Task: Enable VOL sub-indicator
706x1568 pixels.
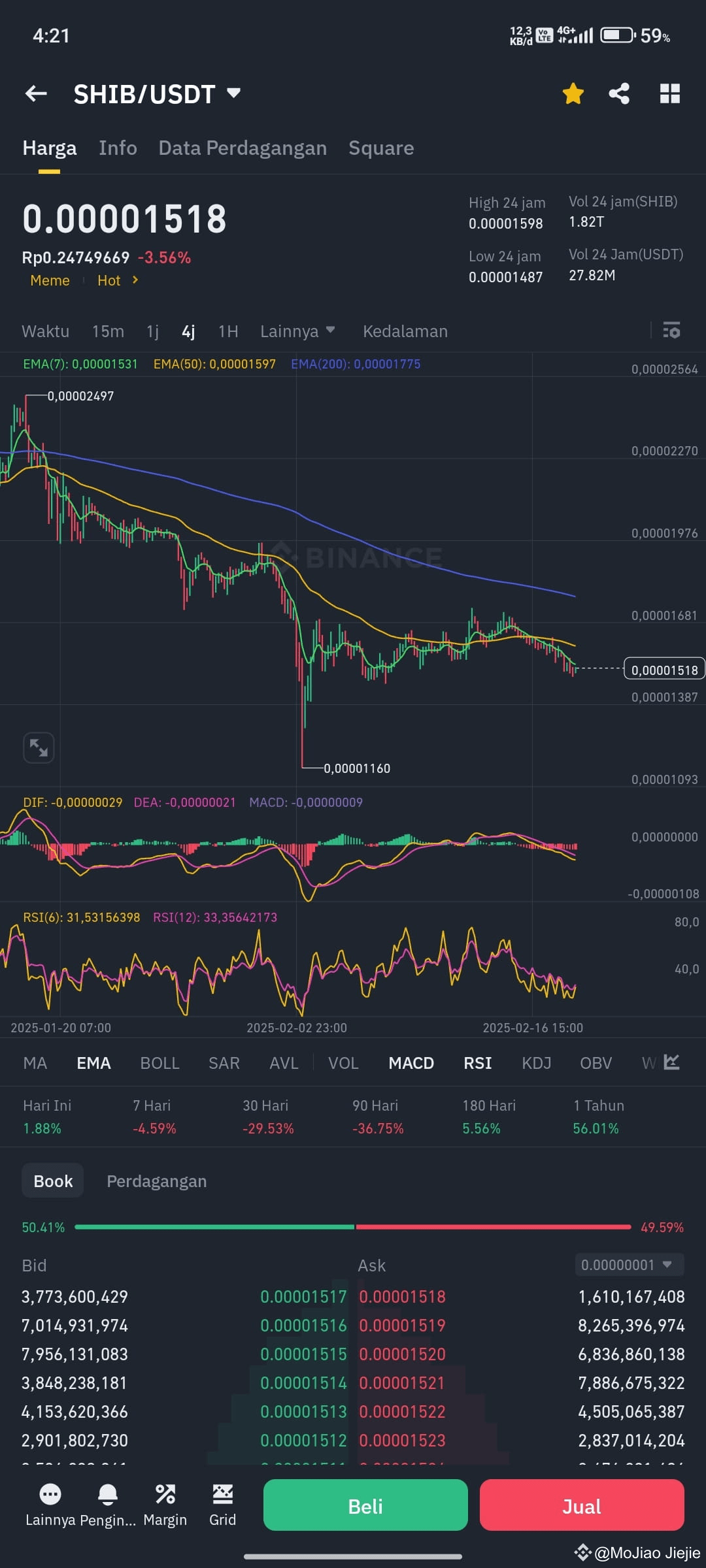Action: pos(343,1063)
